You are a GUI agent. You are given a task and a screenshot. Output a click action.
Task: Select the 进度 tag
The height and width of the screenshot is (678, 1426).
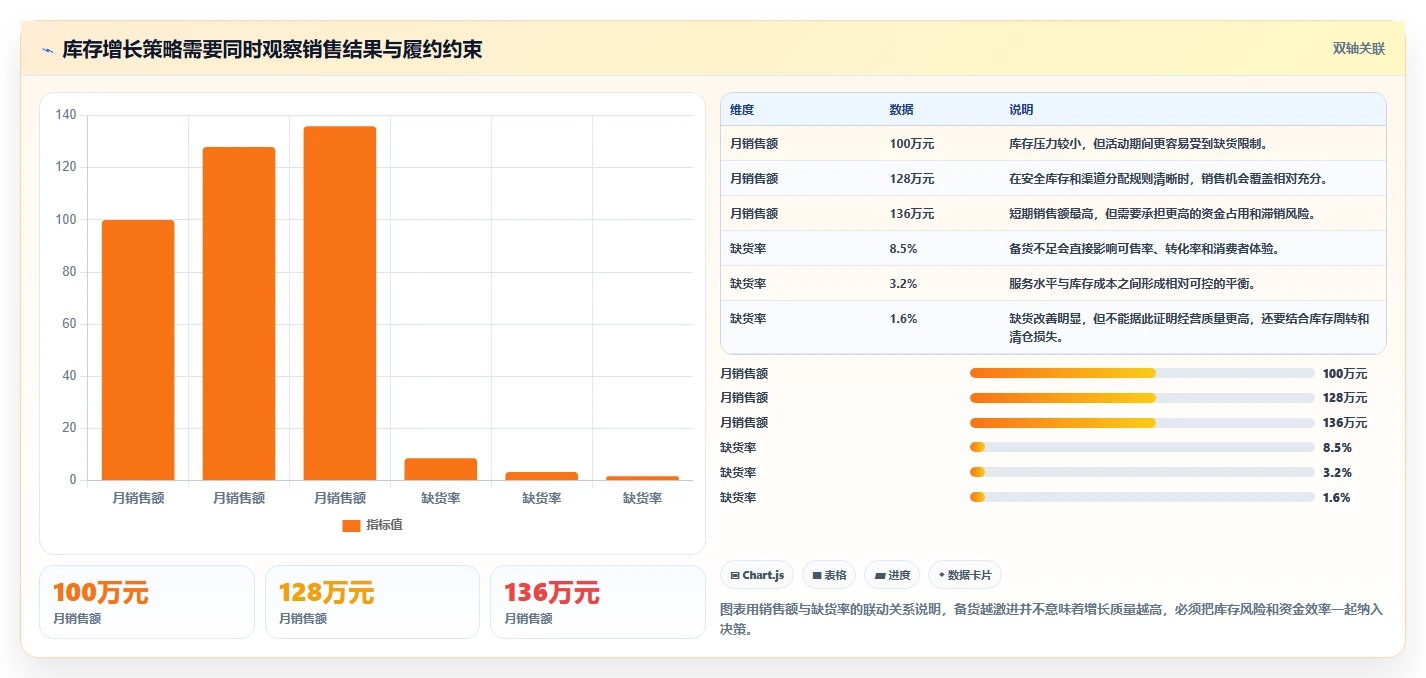pos(892,575)
